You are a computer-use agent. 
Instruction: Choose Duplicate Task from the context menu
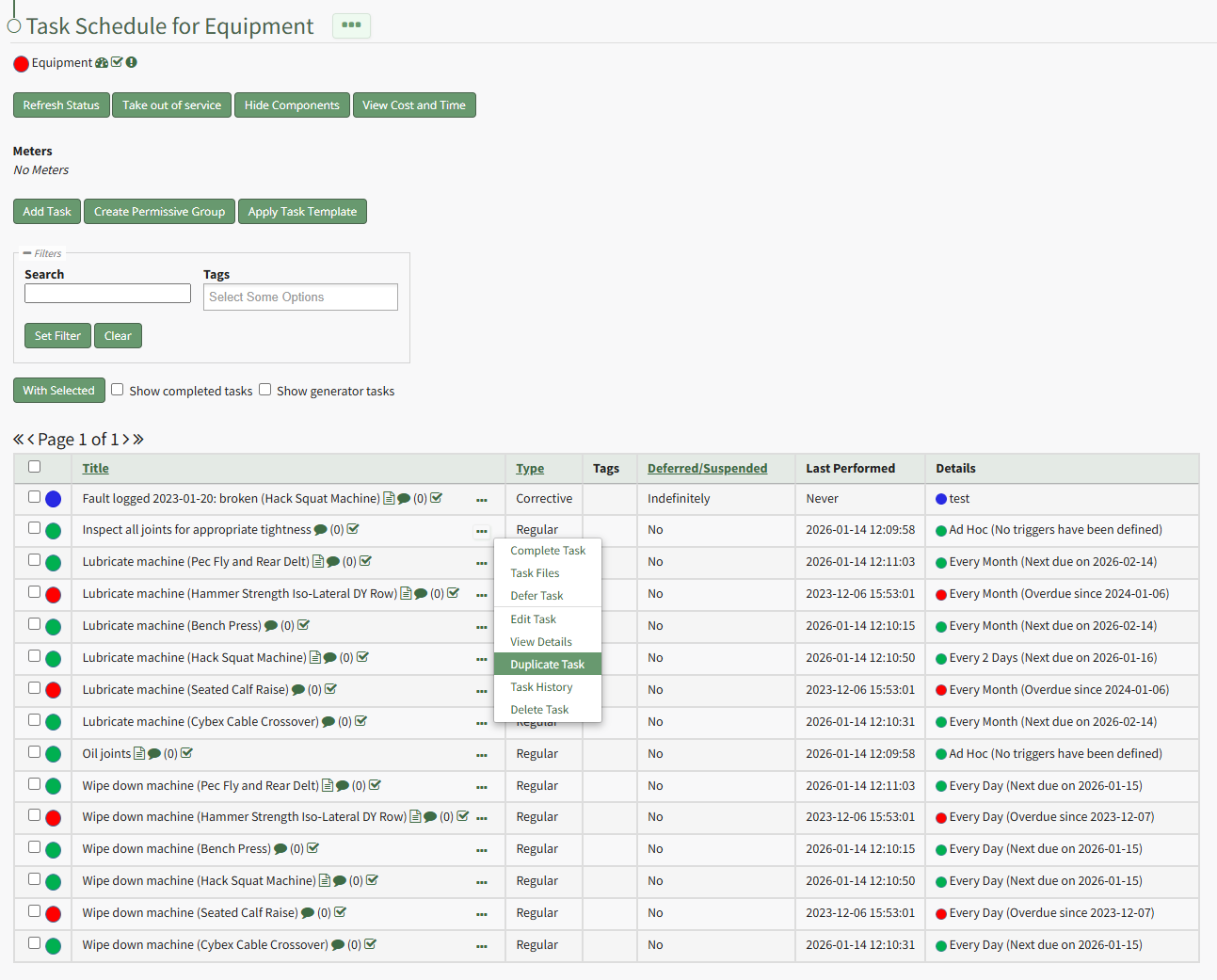[547, 665]
